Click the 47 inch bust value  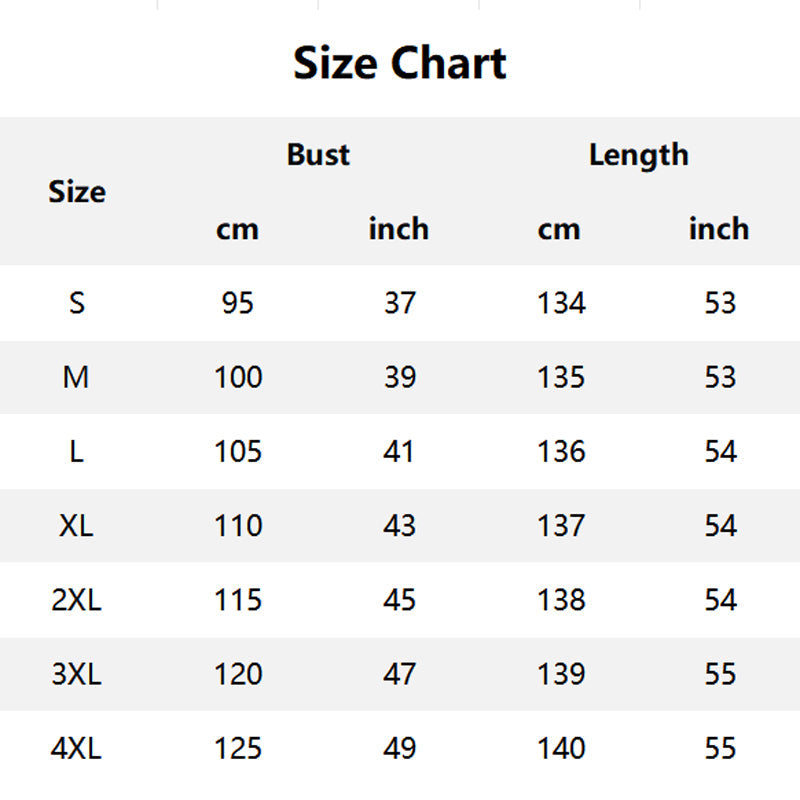(x=399, y=674)
